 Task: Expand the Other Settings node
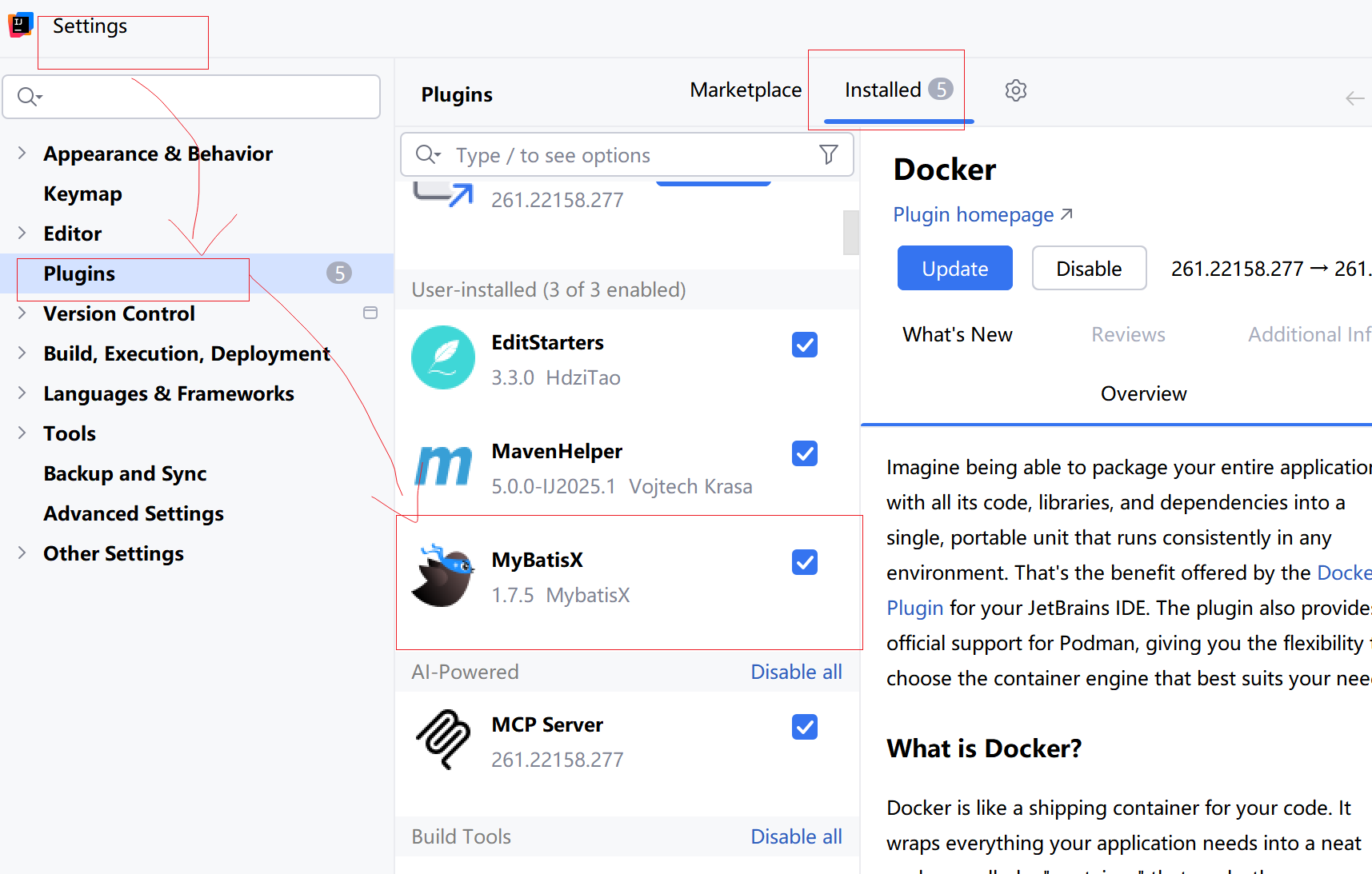[22, 553]
